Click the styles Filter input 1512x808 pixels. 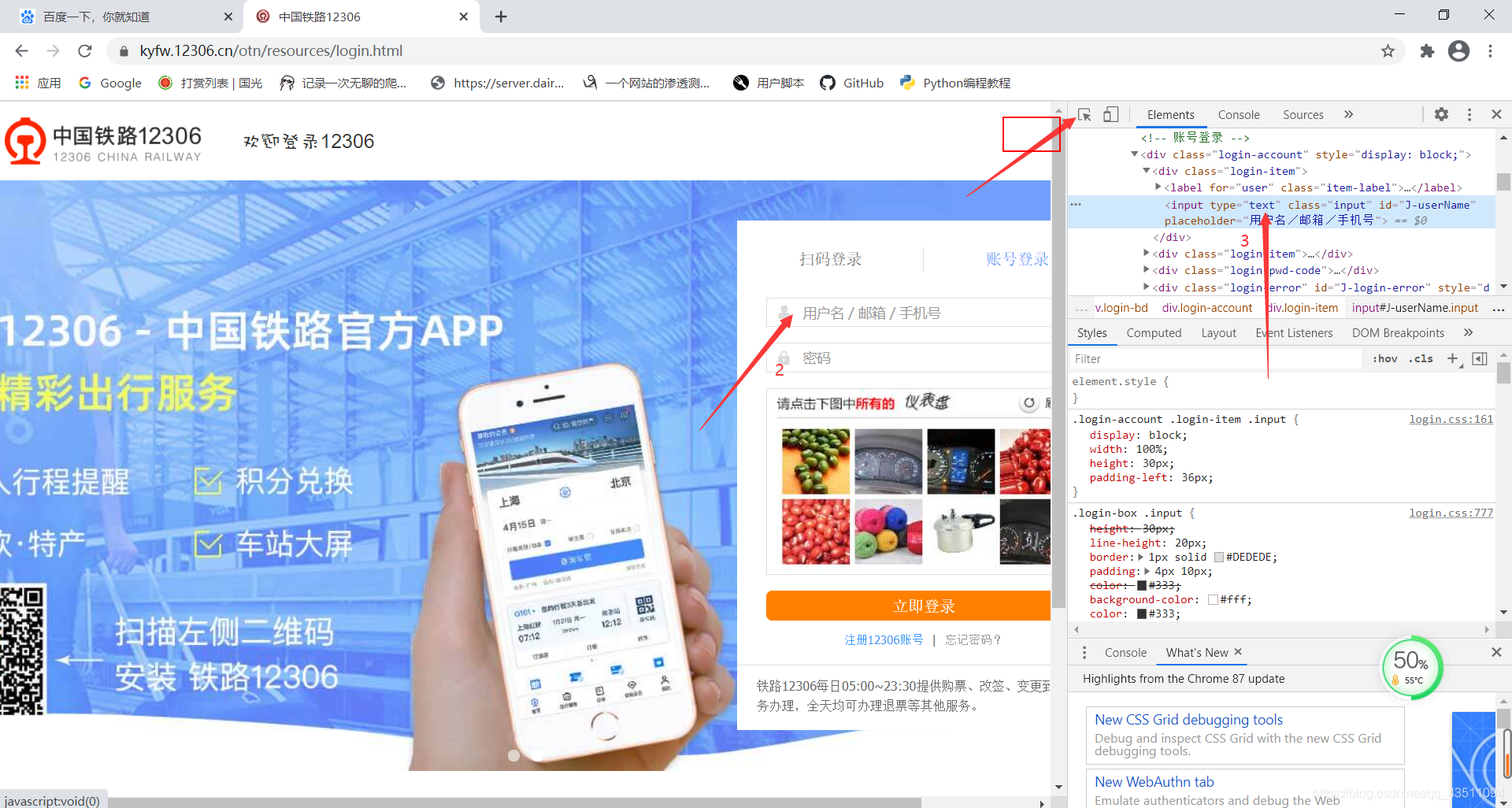tap(1215, 359)
